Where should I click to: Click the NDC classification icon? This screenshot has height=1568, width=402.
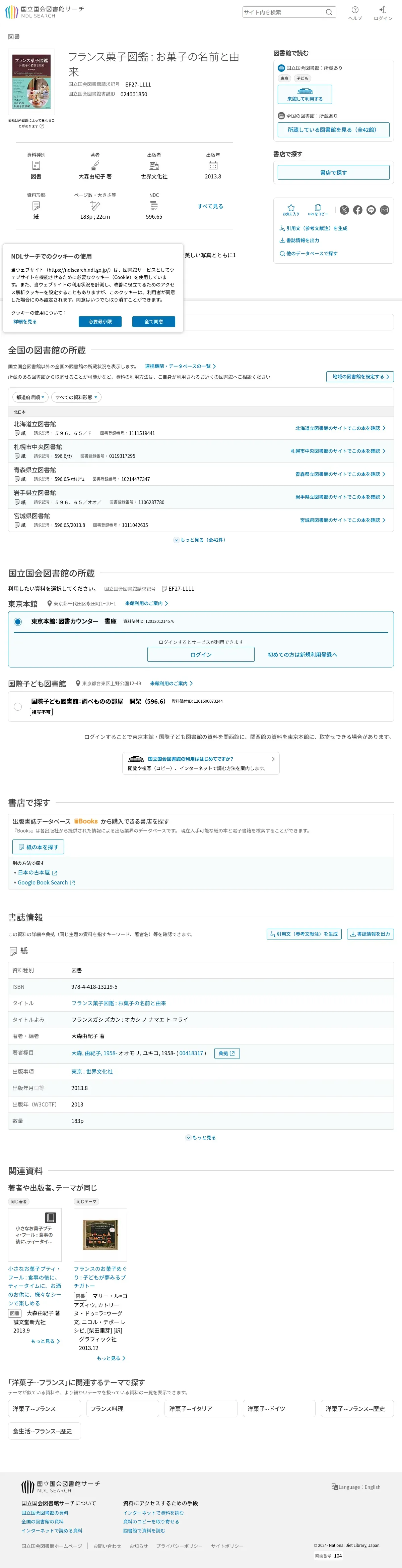click(x=154, y=206)
